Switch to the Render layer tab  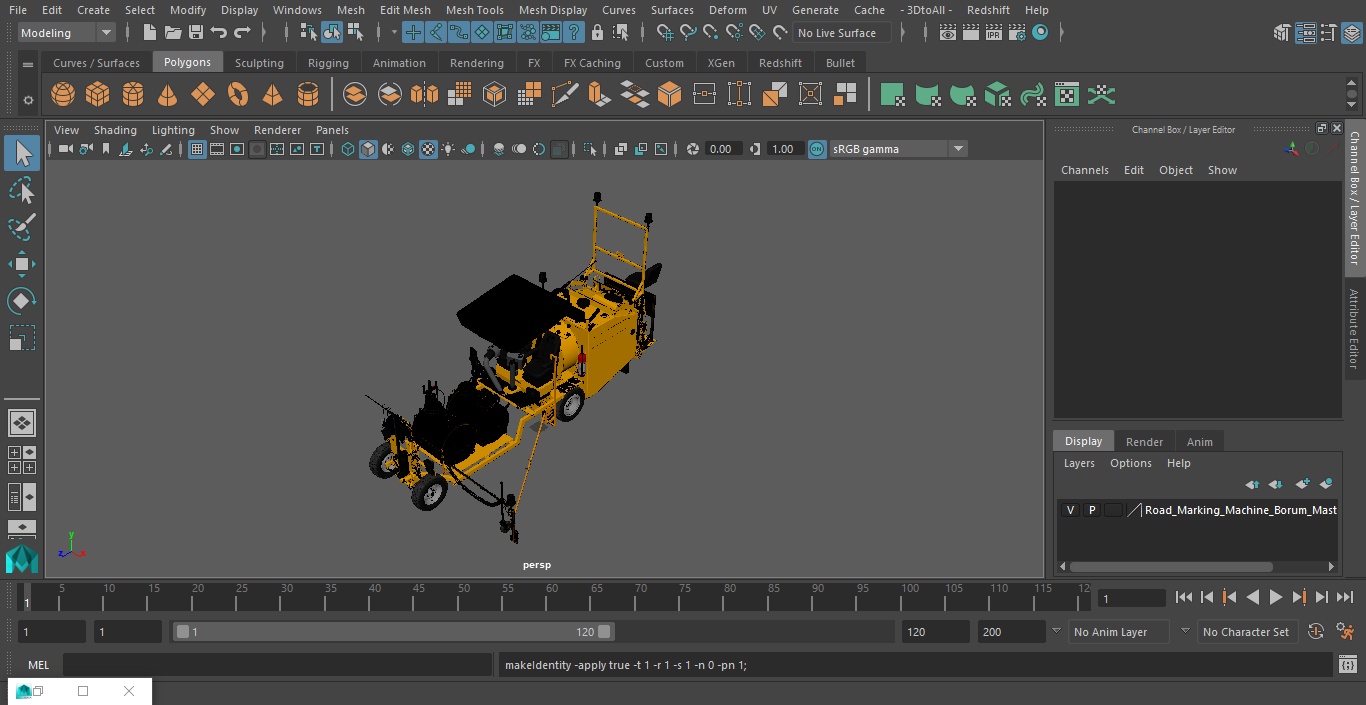[1144, 442]
